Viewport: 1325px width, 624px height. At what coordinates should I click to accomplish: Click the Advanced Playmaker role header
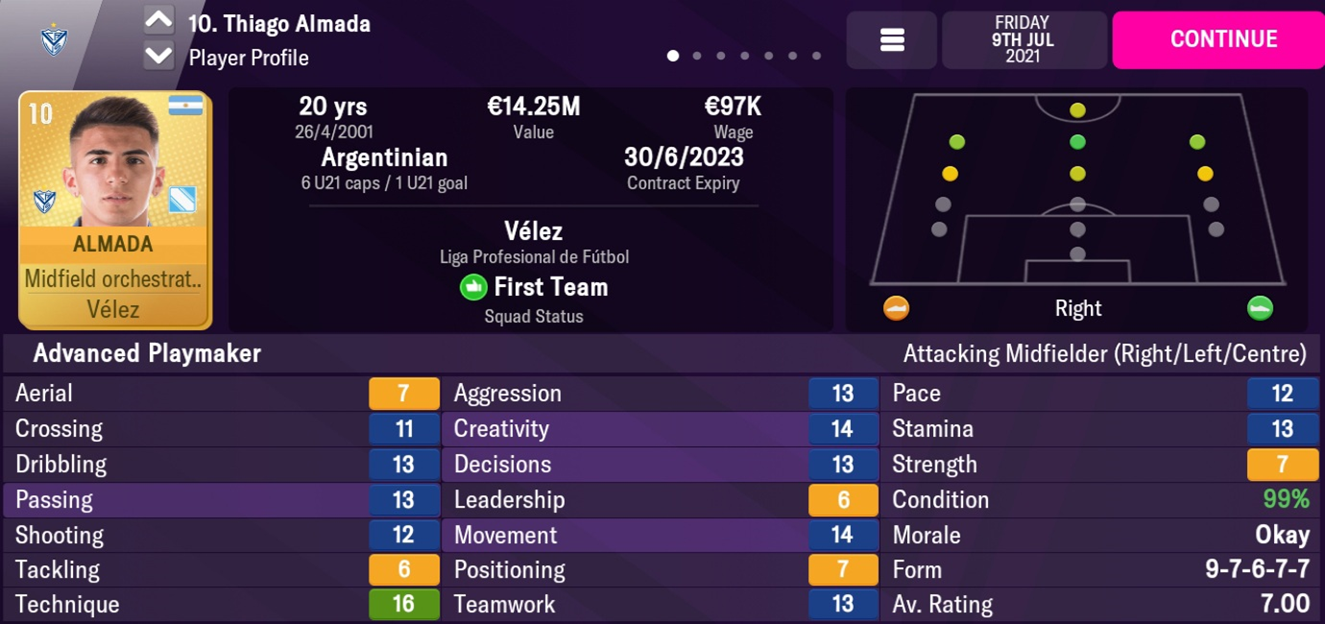click(147, 353)
